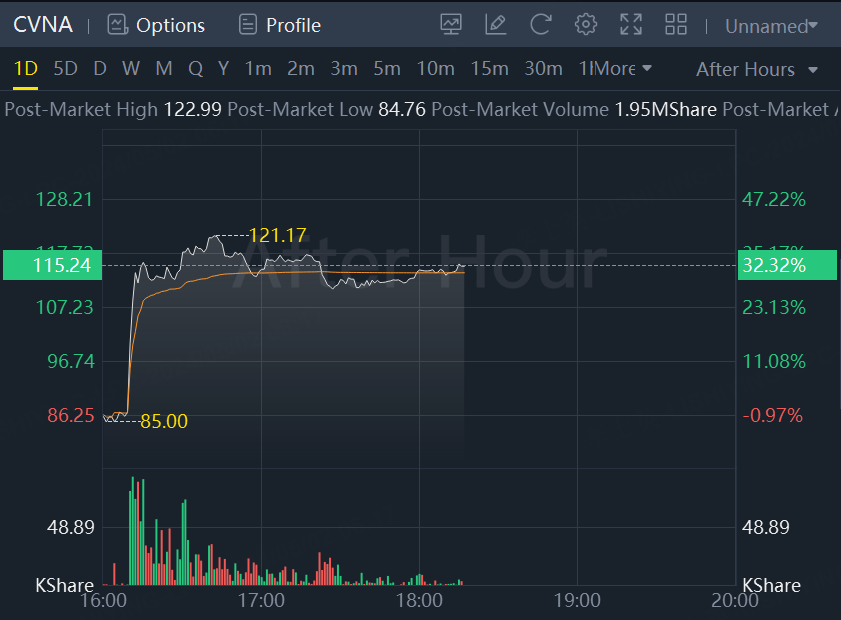Select the 15m interval tab

pos(489,69)
